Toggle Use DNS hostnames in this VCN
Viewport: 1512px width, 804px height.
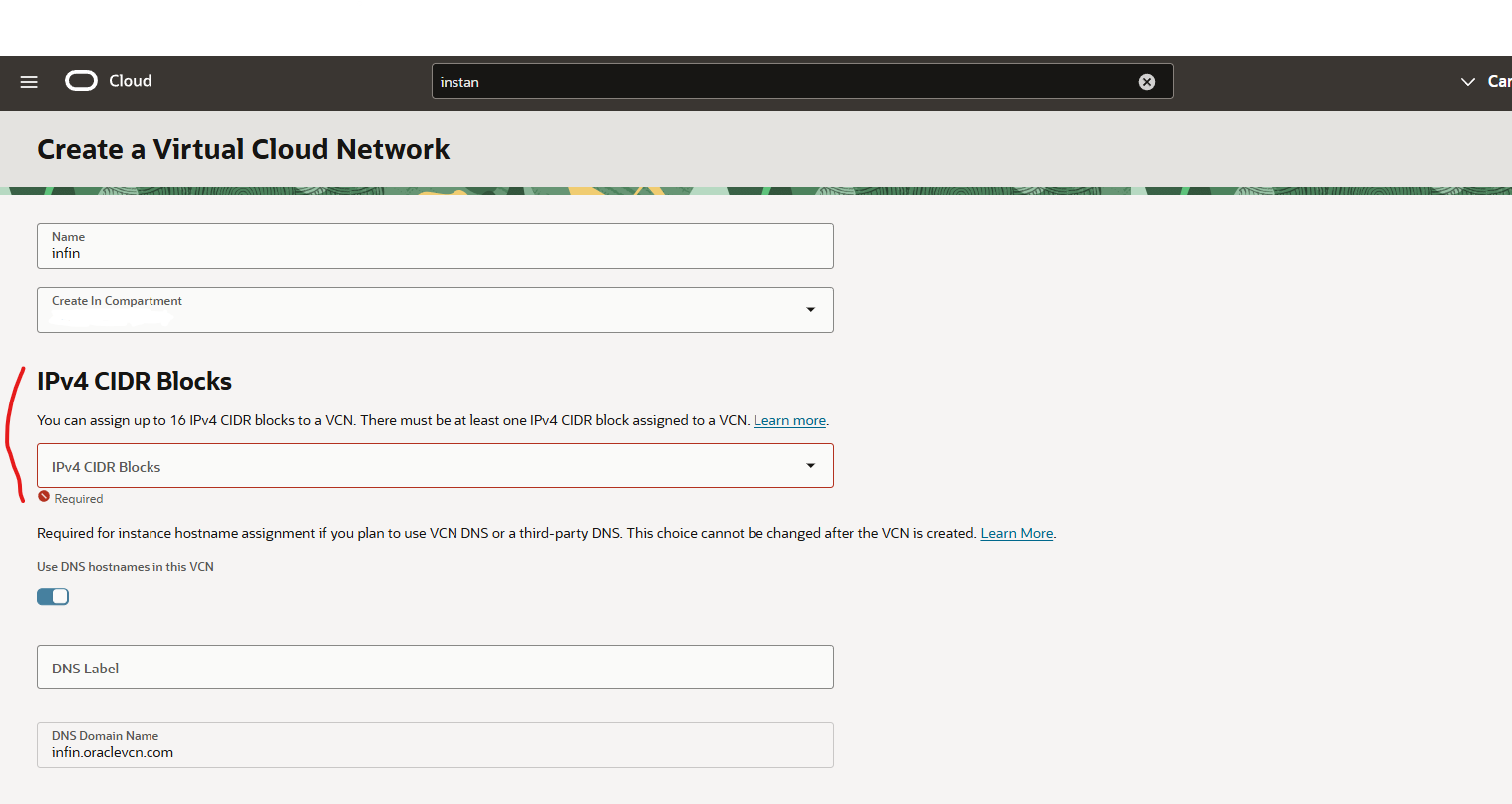(53, 596)
